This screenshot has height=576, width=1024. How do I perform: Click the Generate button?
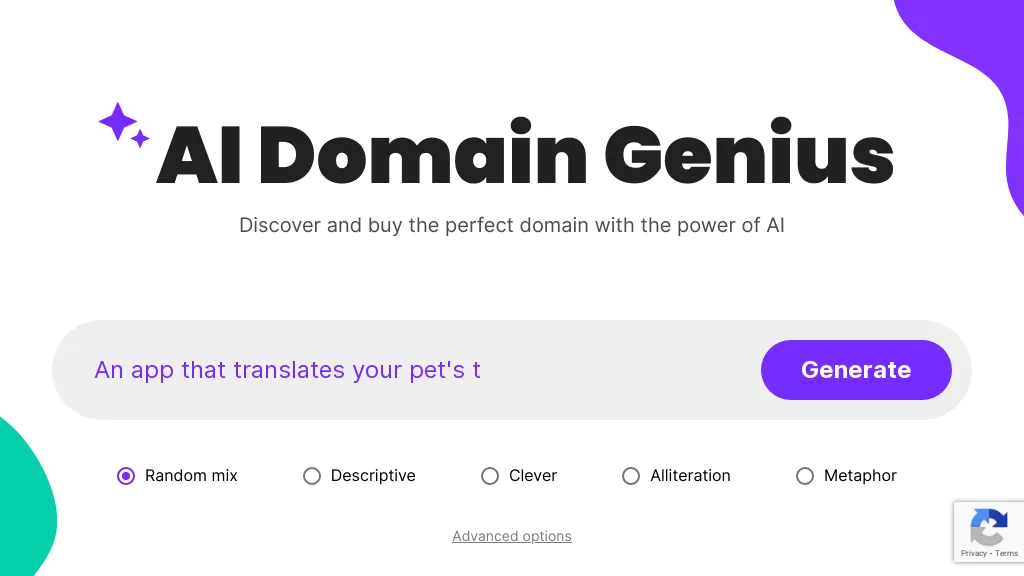click(856, 370)
